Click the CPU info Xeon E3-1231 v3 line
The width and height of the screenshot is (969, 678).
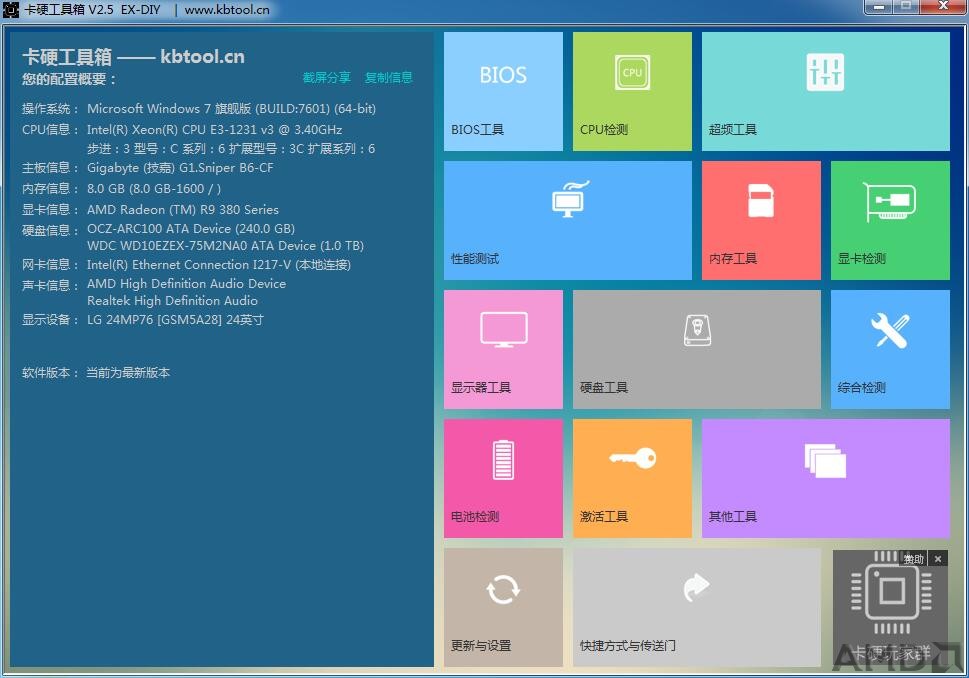214,129
